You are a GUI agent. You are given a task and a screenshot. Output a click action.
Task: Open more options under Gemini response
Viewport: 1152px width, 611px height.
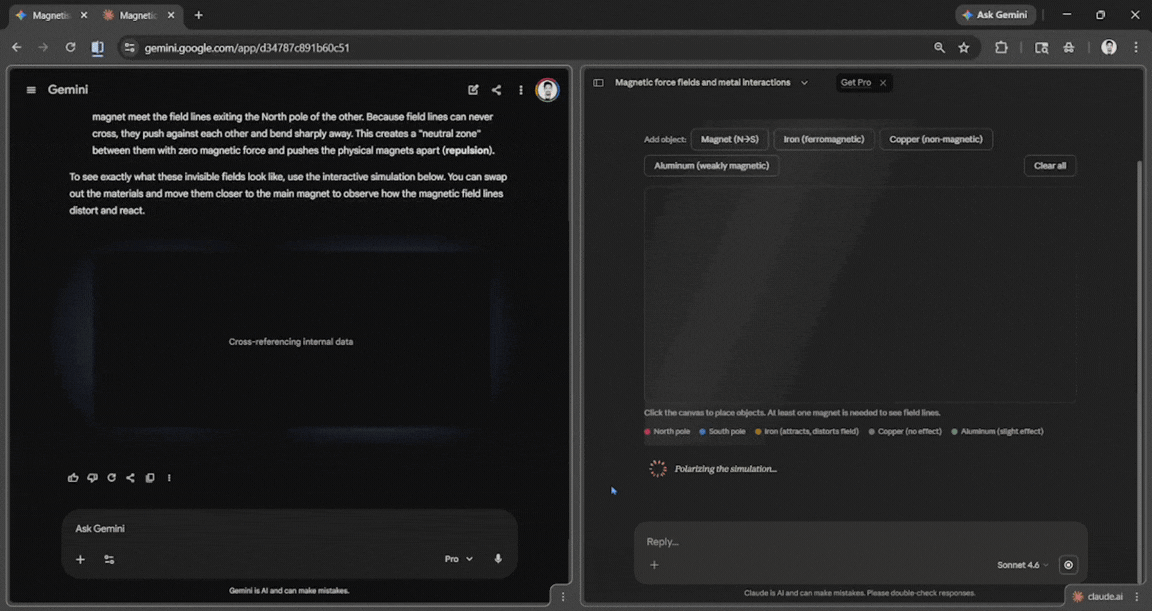(x=169, y=477)
